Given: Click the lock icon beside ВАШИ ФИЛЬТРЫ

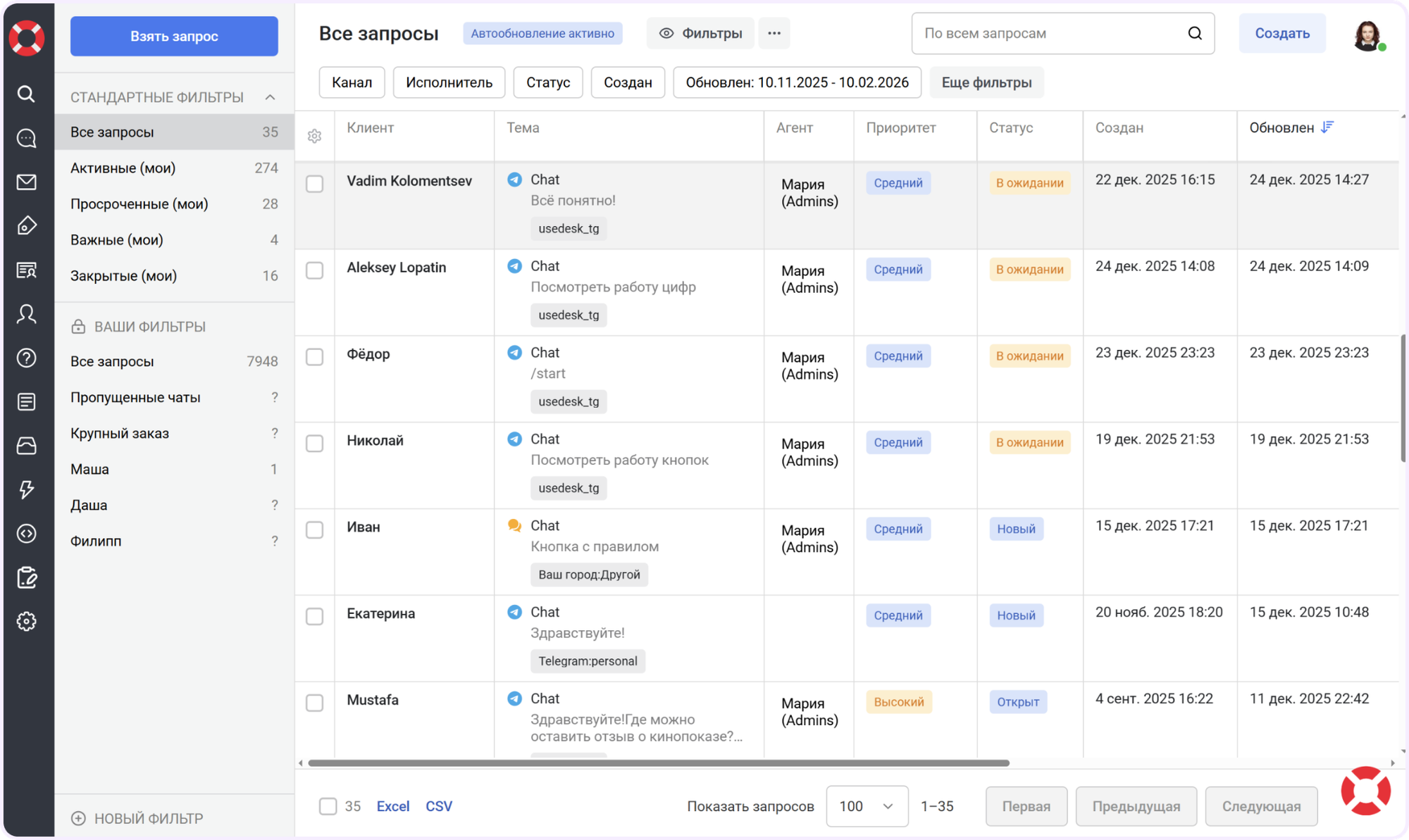Looking at the screenshot, I should [x=78, y=327].
